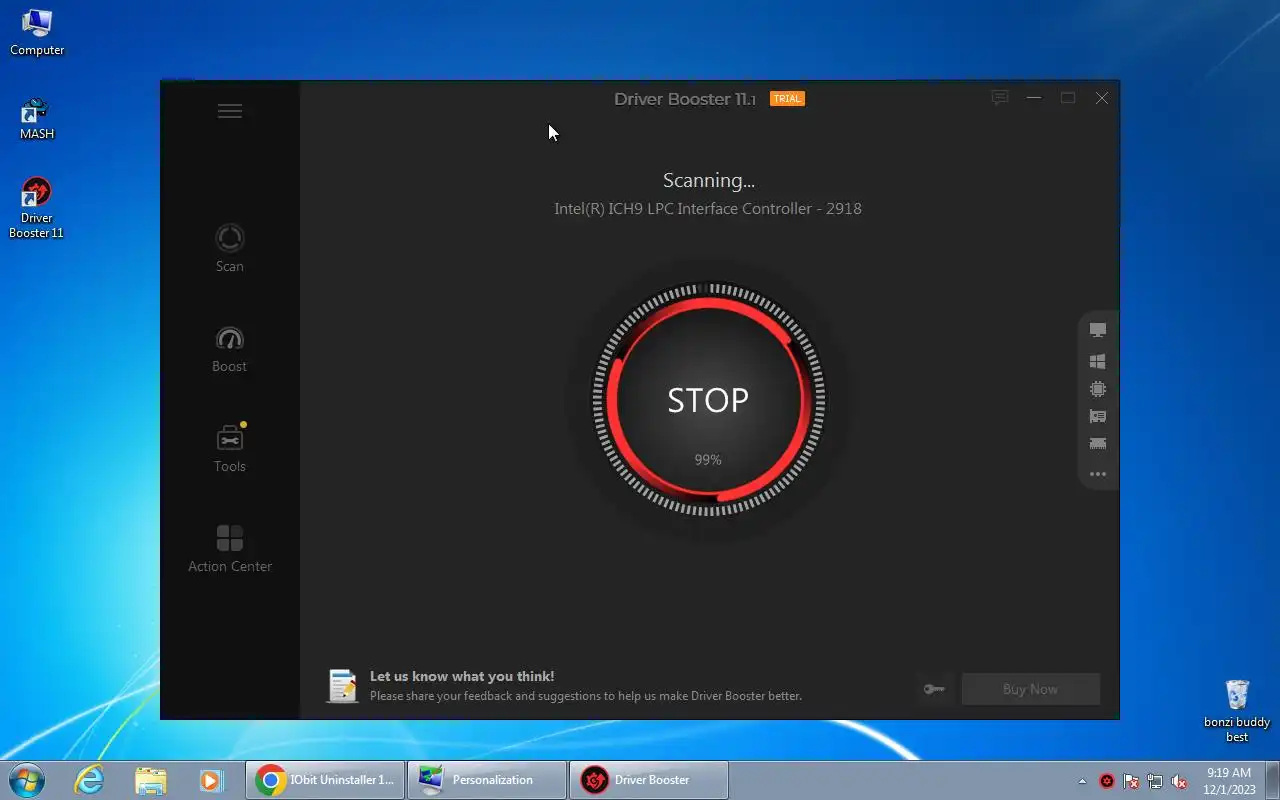Show hidden tray icons arrow
This screenshot has width=1280, height=800.
[1082, 781]
